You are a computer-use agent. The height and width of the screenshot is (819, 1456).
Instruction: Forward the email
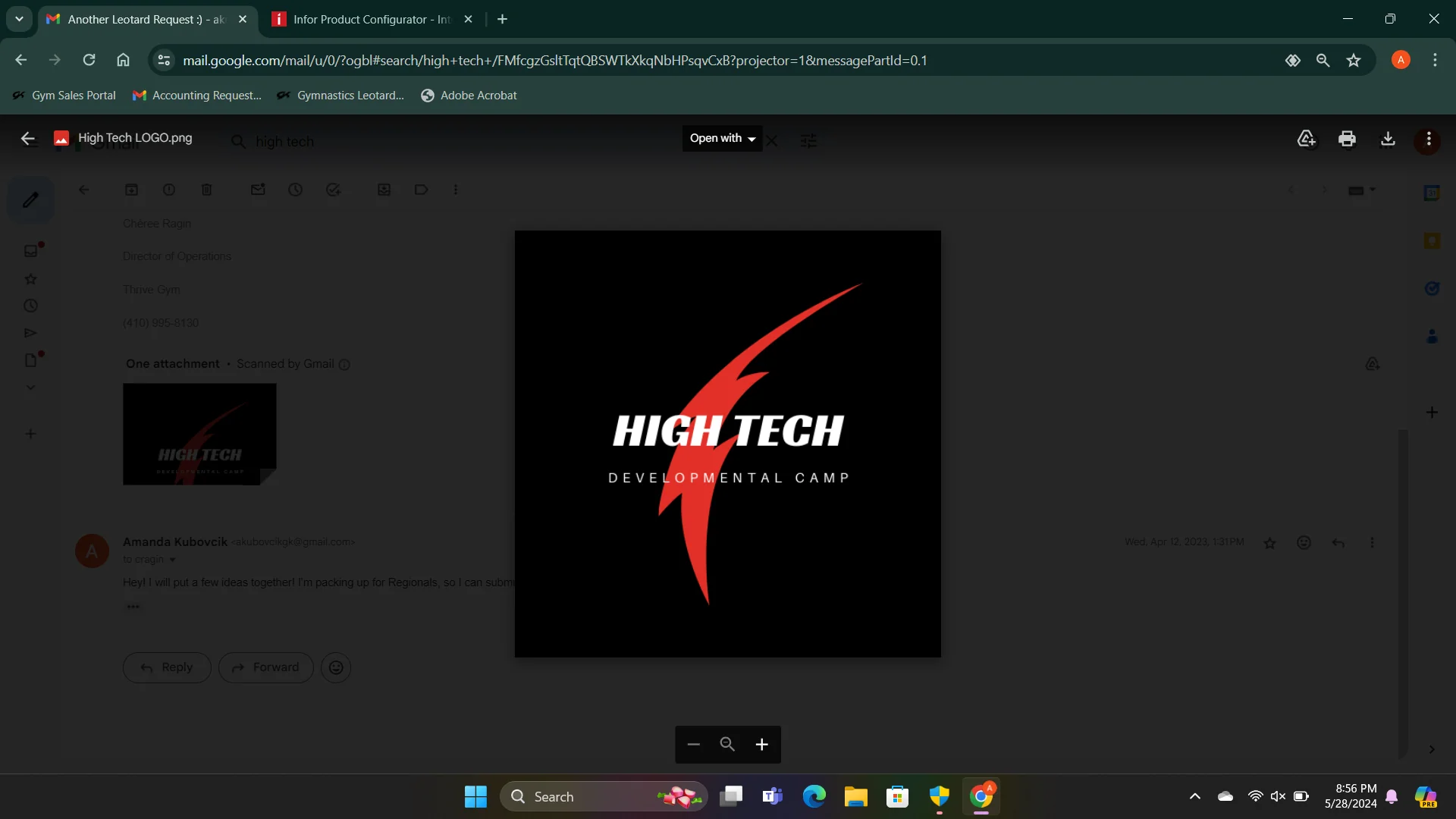point(265,667)
